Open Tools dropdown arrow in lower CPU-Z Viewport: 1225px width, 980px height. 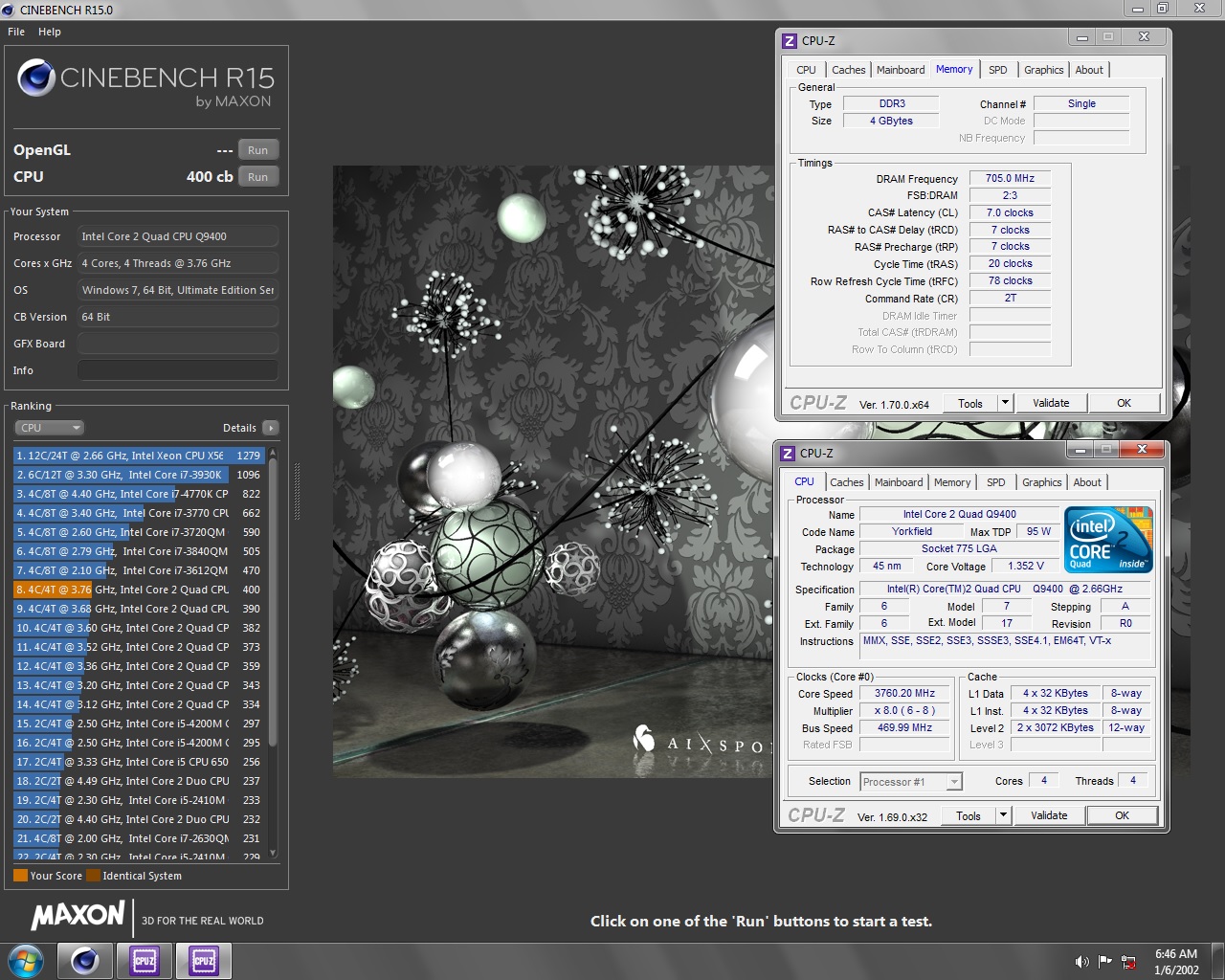[1003, 816]
